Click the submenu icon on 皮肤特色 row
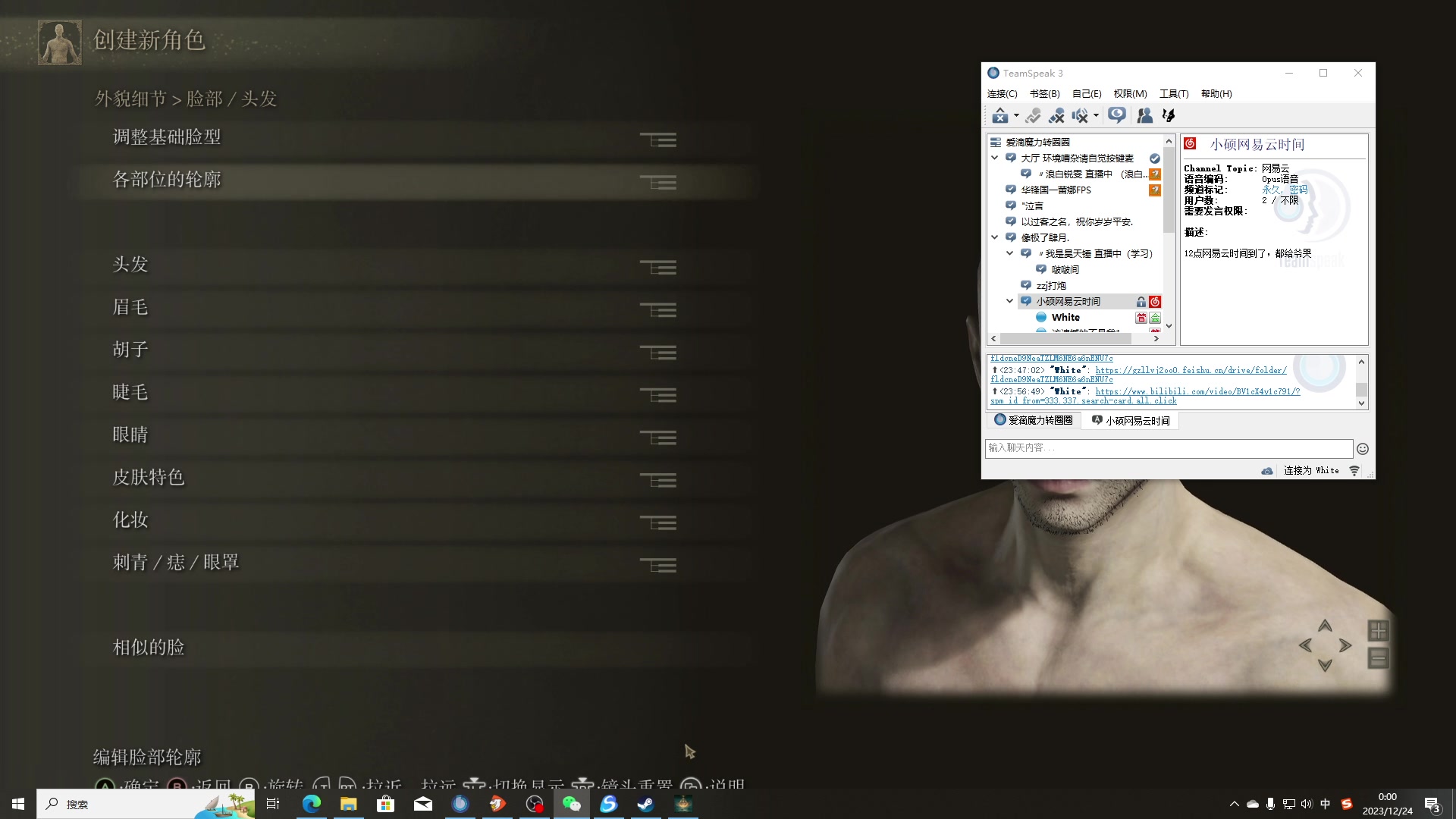This screenshot has width=1456, height=819. 658,480
